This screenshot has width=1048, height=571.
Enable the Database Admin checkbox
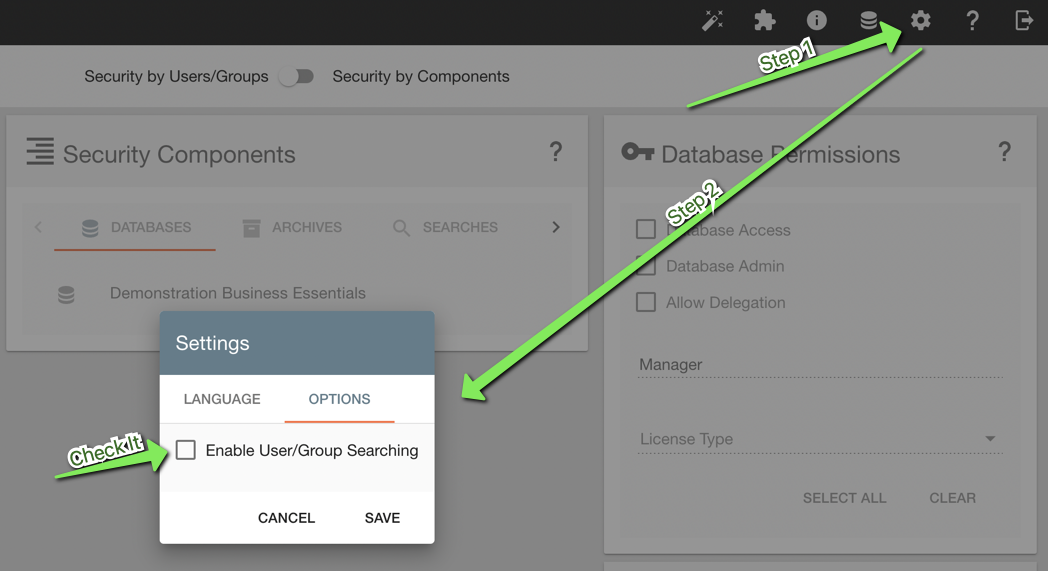(646, 266)
